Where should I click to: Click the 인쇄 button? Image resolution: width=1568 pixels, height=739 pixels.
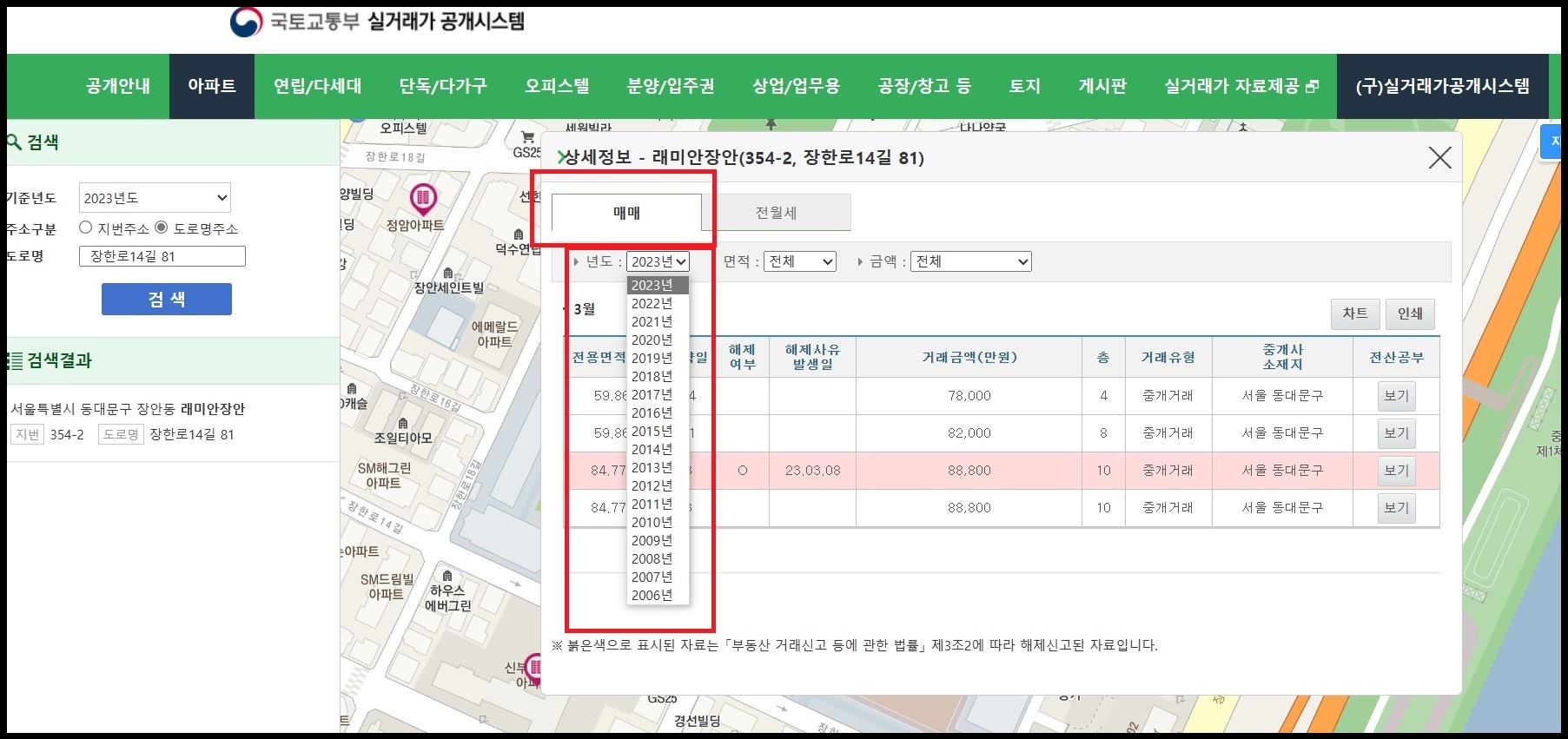click(x=1410, y=313)
